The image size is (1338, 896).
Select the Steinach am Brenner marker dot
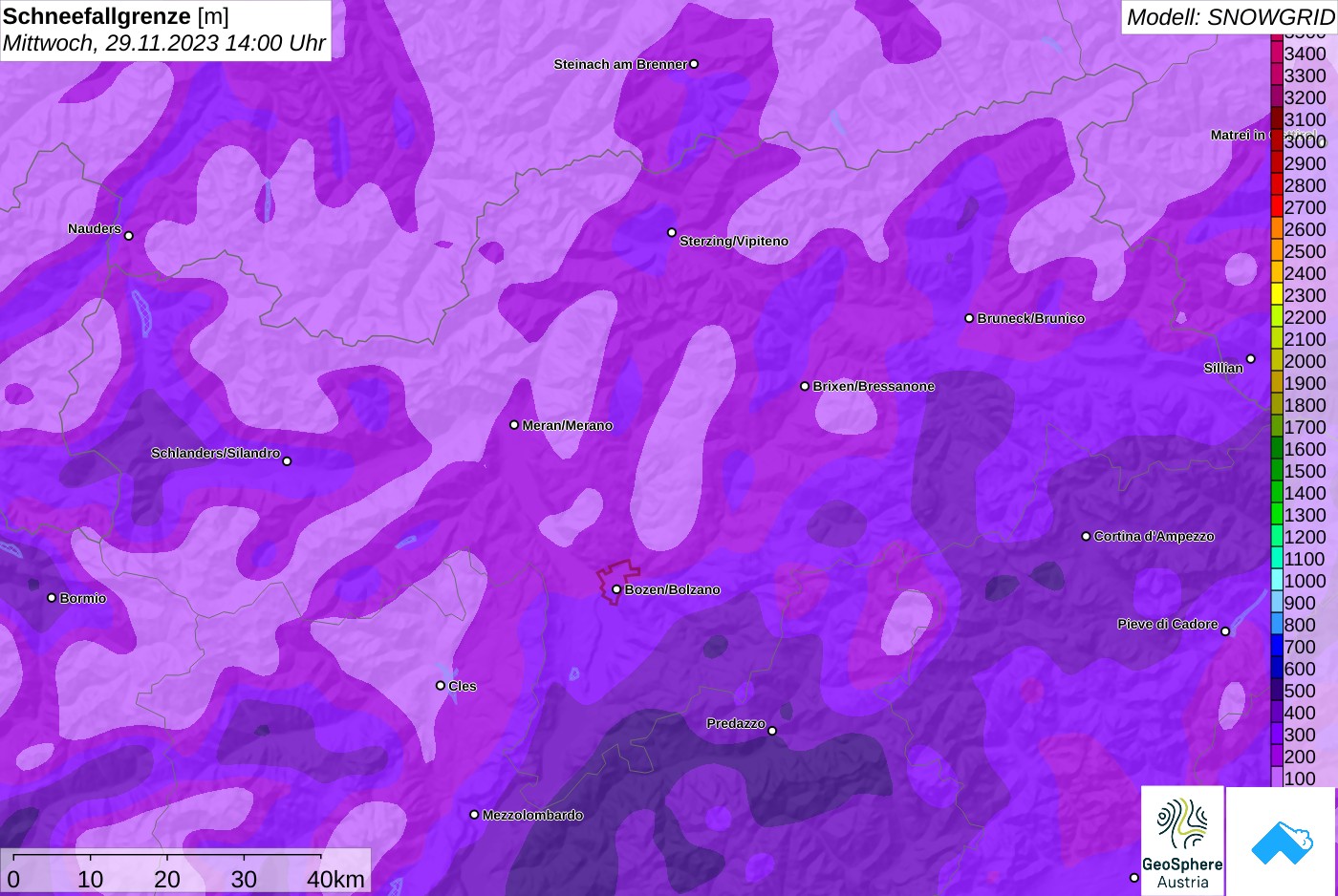point(694,64)
